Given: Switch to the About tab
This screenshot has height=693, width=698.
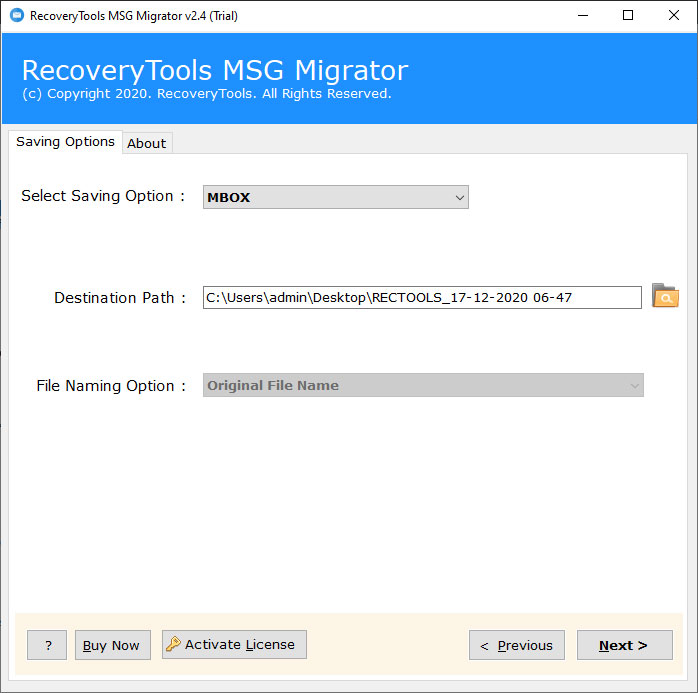Looking at the screenshot, I should tap(146, 143).
